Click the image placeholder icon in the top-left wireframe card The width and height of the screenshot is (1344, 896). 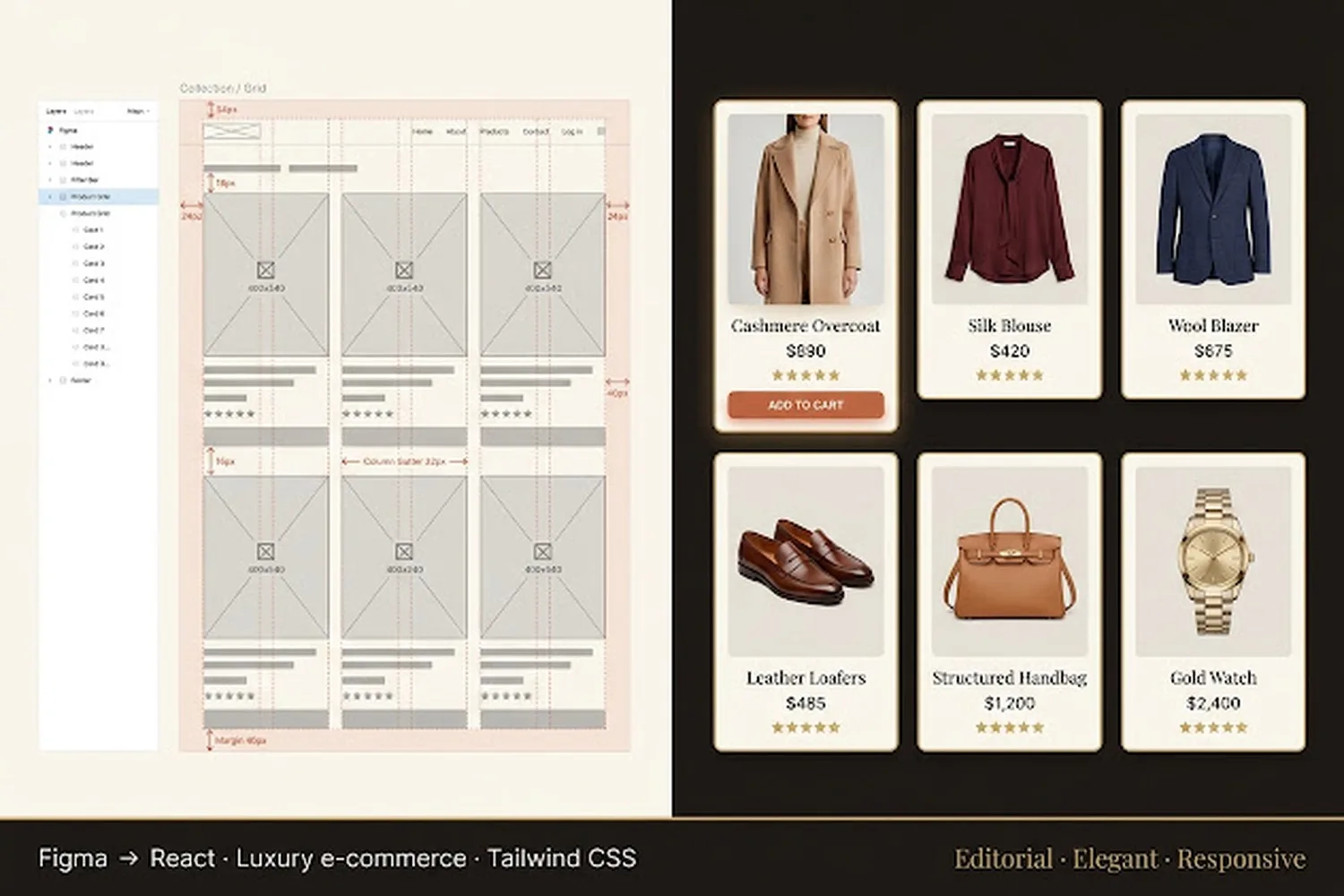(x=265, y=270)
